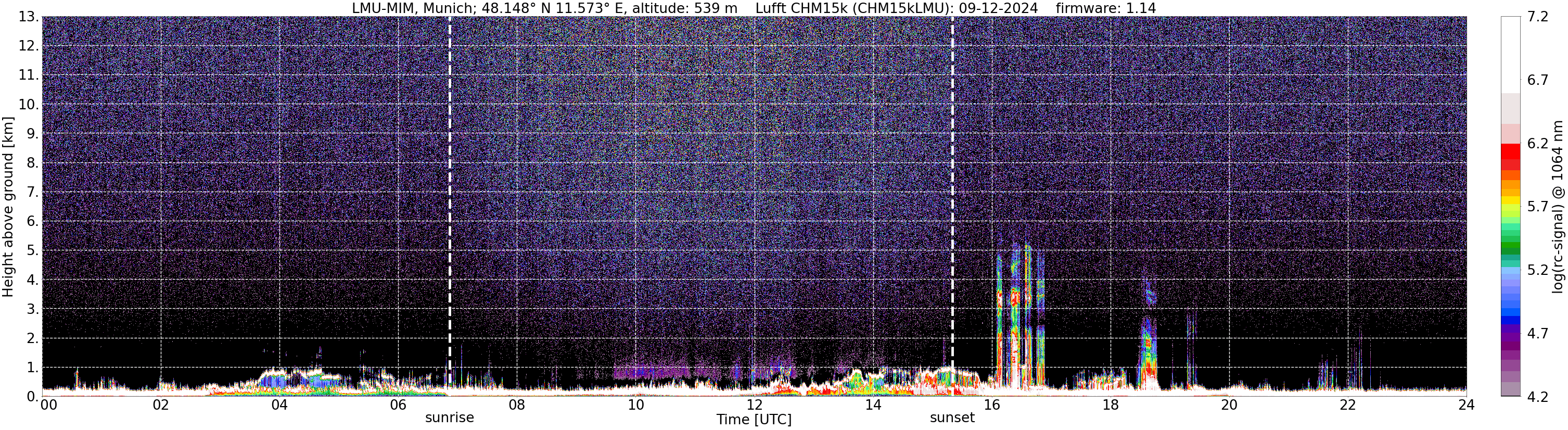
Task: Click the x-axis tick label 22
Action: (1348, 406)
